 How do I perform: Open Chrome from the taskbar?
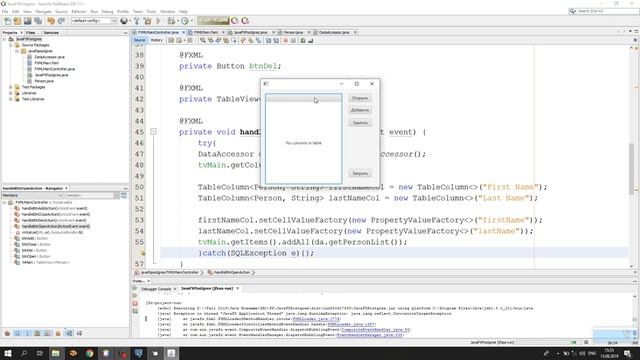tap(89, 353)
